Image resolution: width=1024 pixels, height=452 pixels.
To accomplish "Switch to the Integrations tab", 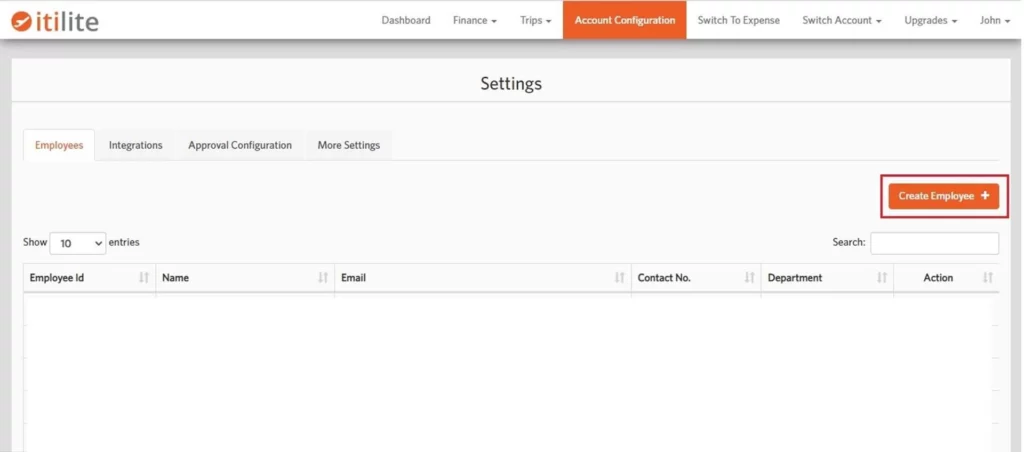I will pos(135,145).
